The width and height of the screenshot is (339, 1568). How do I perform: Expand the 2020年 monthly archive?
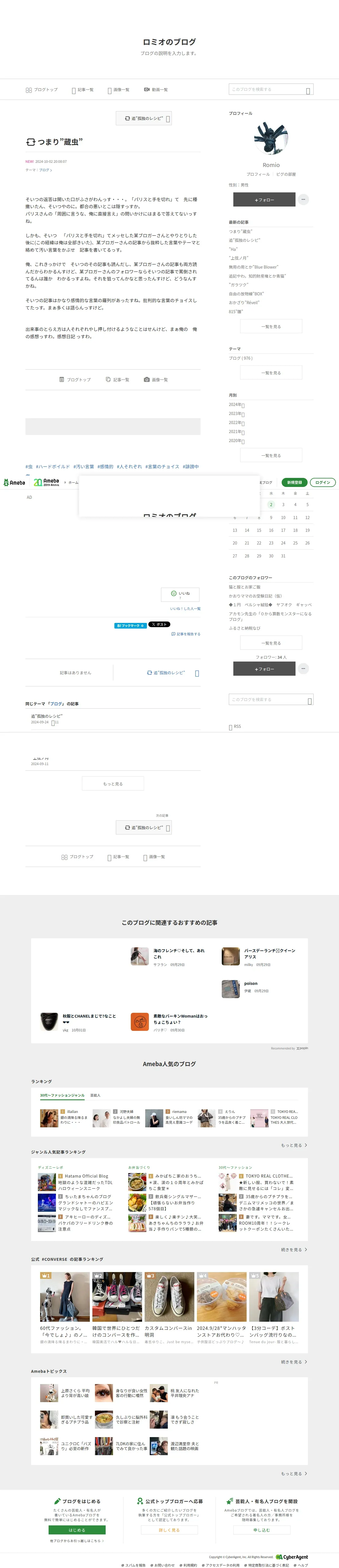(236, 441)
